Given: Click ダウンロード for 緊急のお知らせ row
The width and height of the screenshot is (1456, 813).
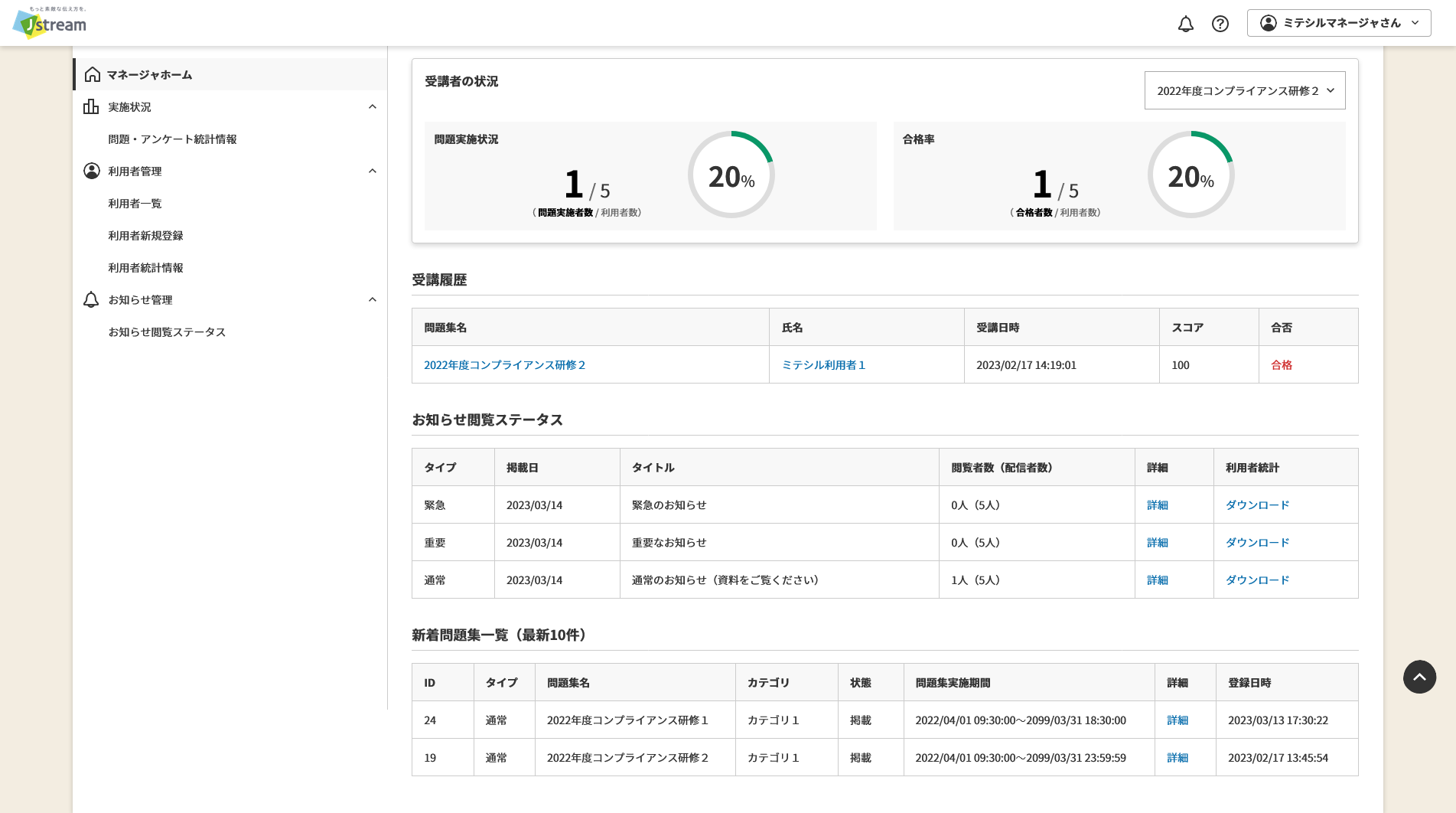Looking at the screenshot, I should pos(1258,505).
